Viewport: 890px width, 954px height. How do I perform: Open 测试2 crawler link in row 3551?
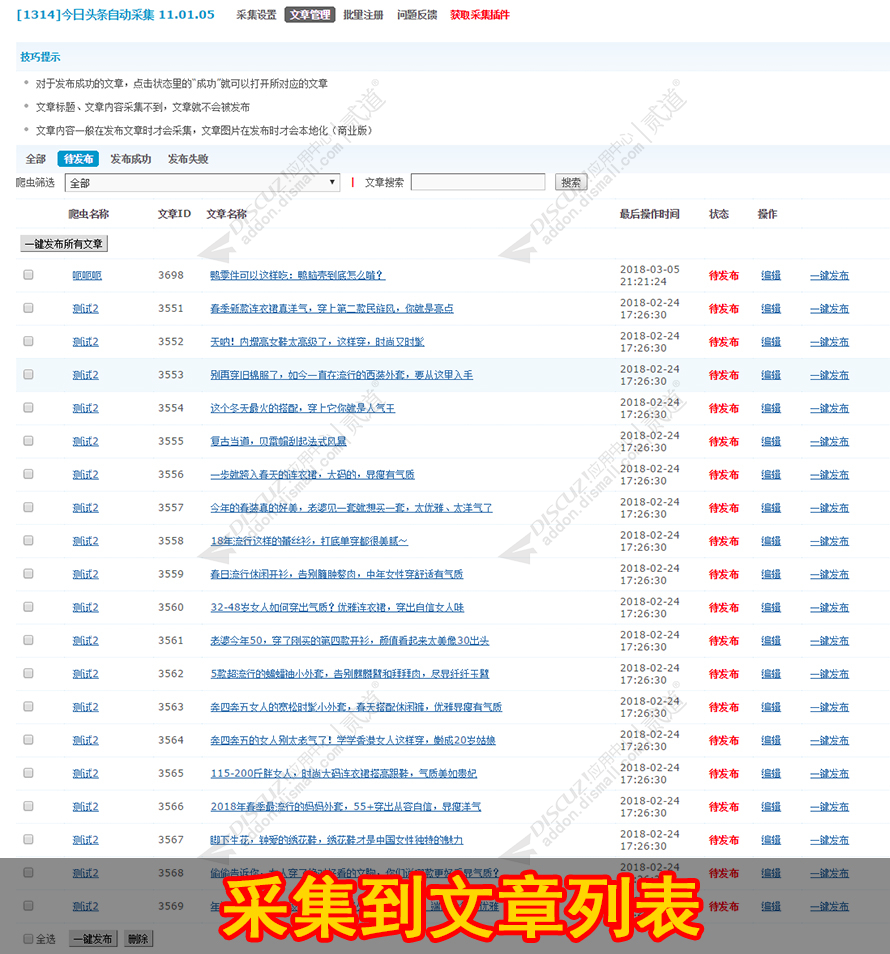pos(85,308)
